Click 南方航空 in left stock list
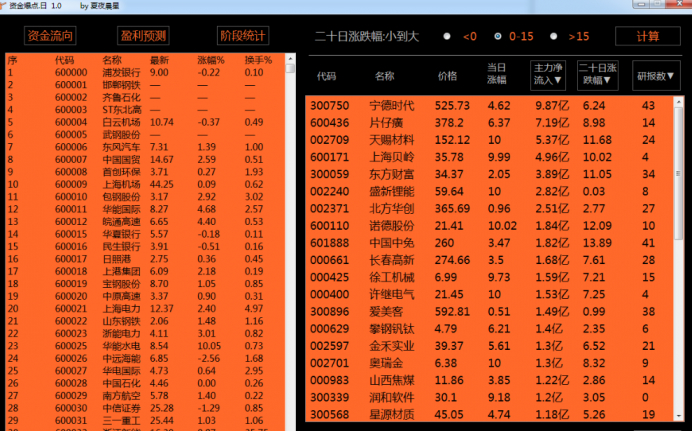 click(121, 396)
